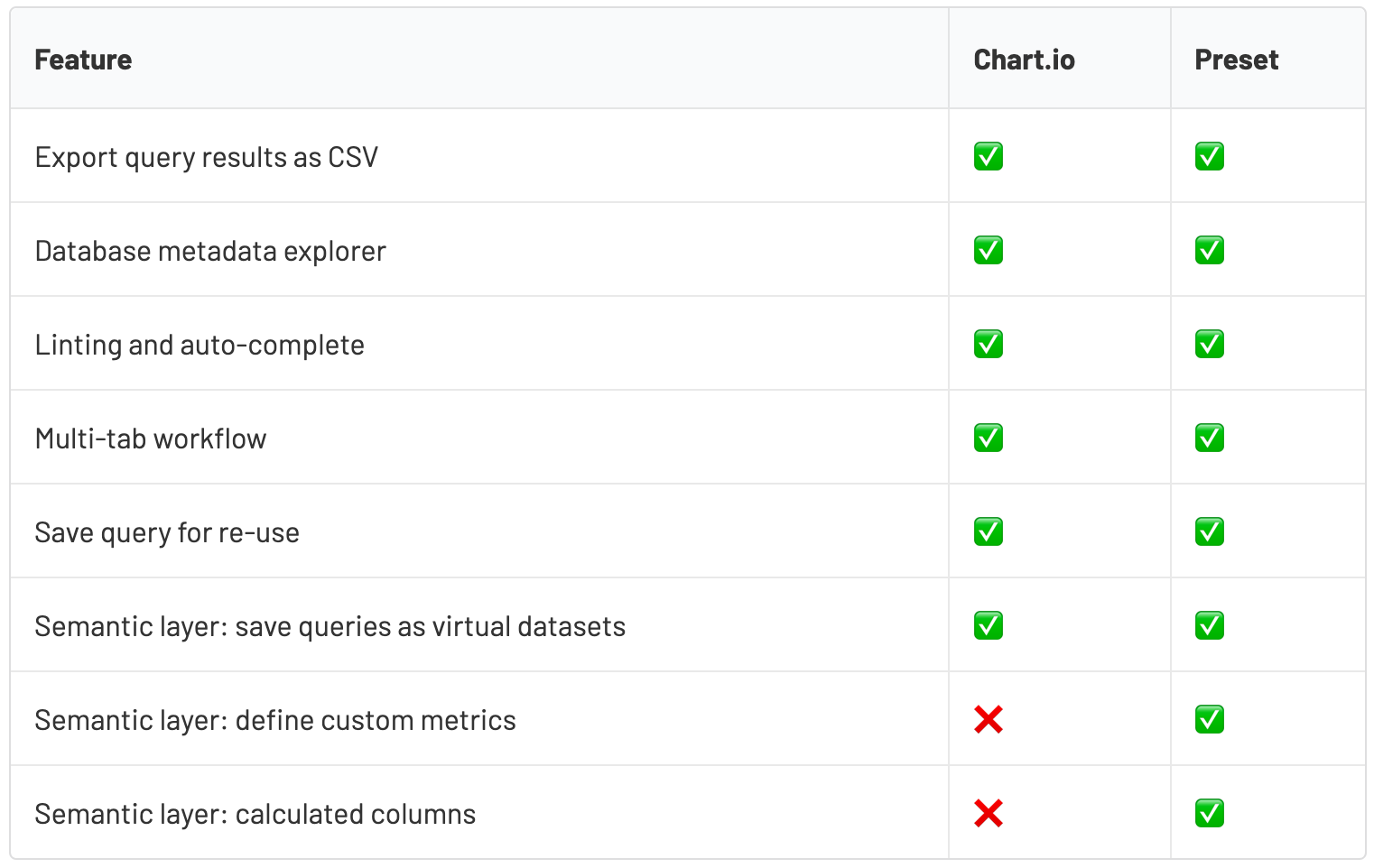Viewport: 1374px width, 868px height.
Task: Click Preset checkmark for Export query results
Action: [x=1210, y=157]
